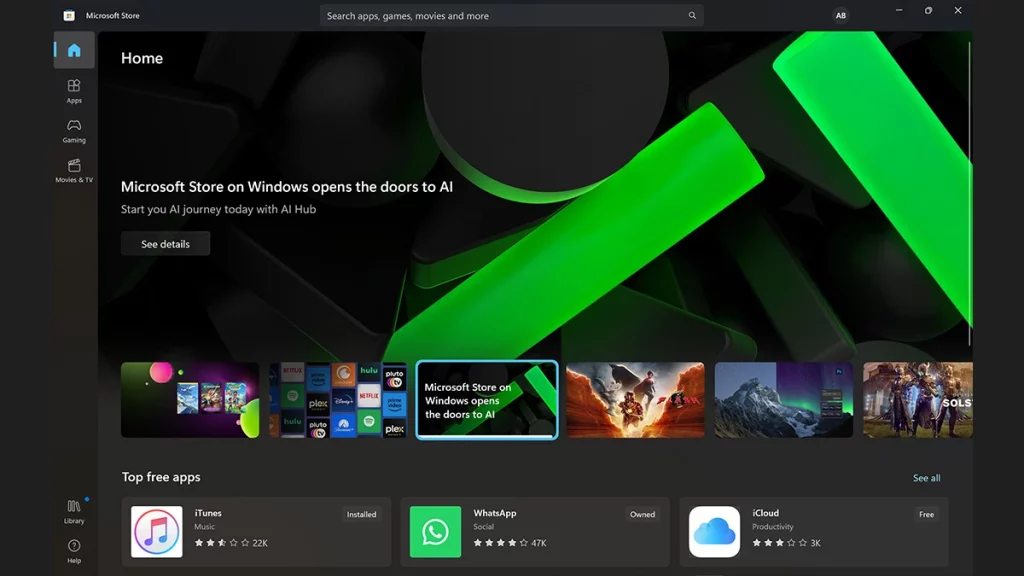1024x576 pixels.
Task: Click the iTunes app icon
Action: 157,532
